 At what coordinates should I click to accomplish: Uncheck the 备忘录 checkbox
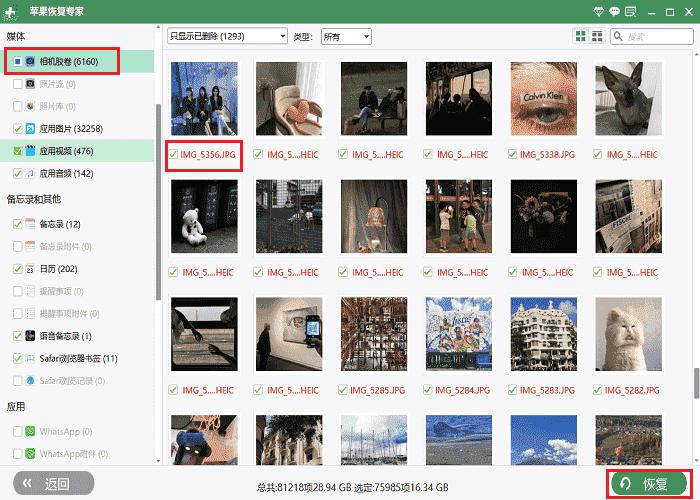click(x=17, y=224)
